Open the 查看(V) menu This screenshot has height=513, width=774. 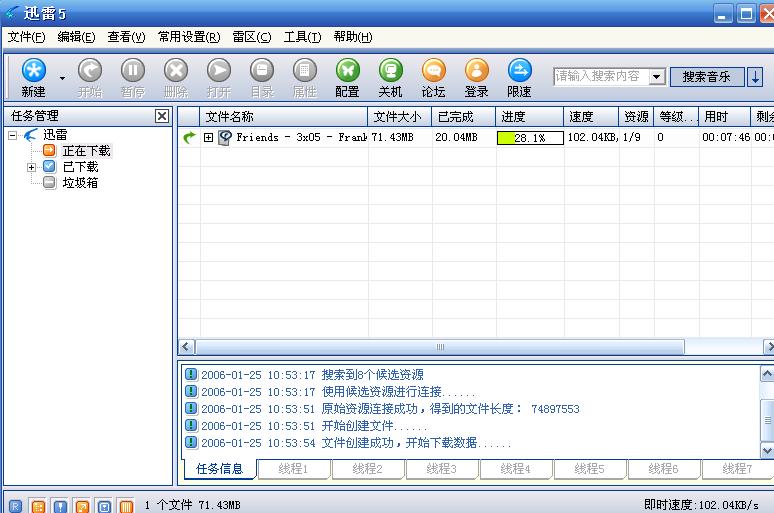126,37
